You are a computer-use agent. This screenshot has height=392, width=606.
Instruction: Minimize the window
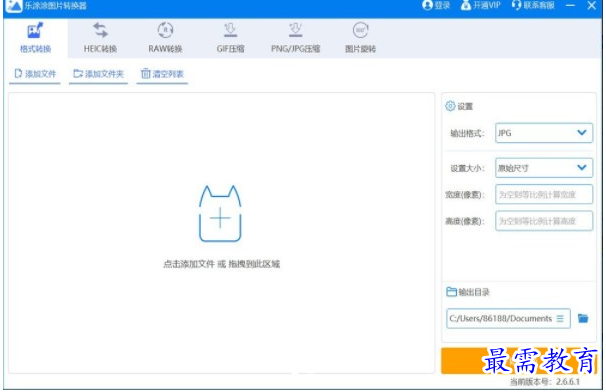coord(570,5)
